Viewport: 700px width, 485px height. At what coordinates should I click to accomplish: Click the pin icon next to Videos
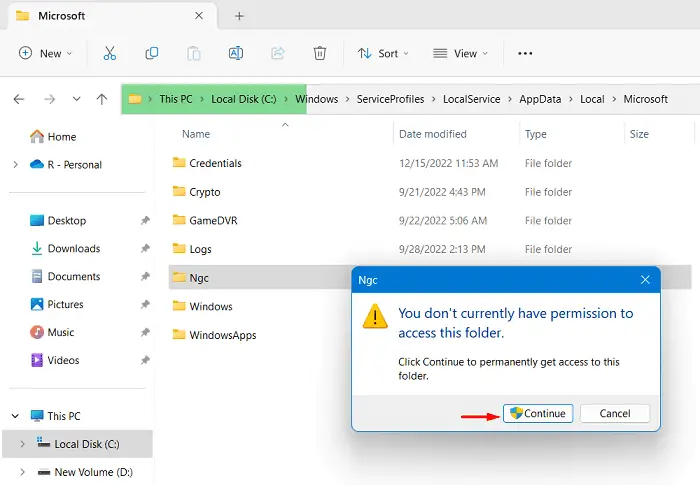pos(145,360)
